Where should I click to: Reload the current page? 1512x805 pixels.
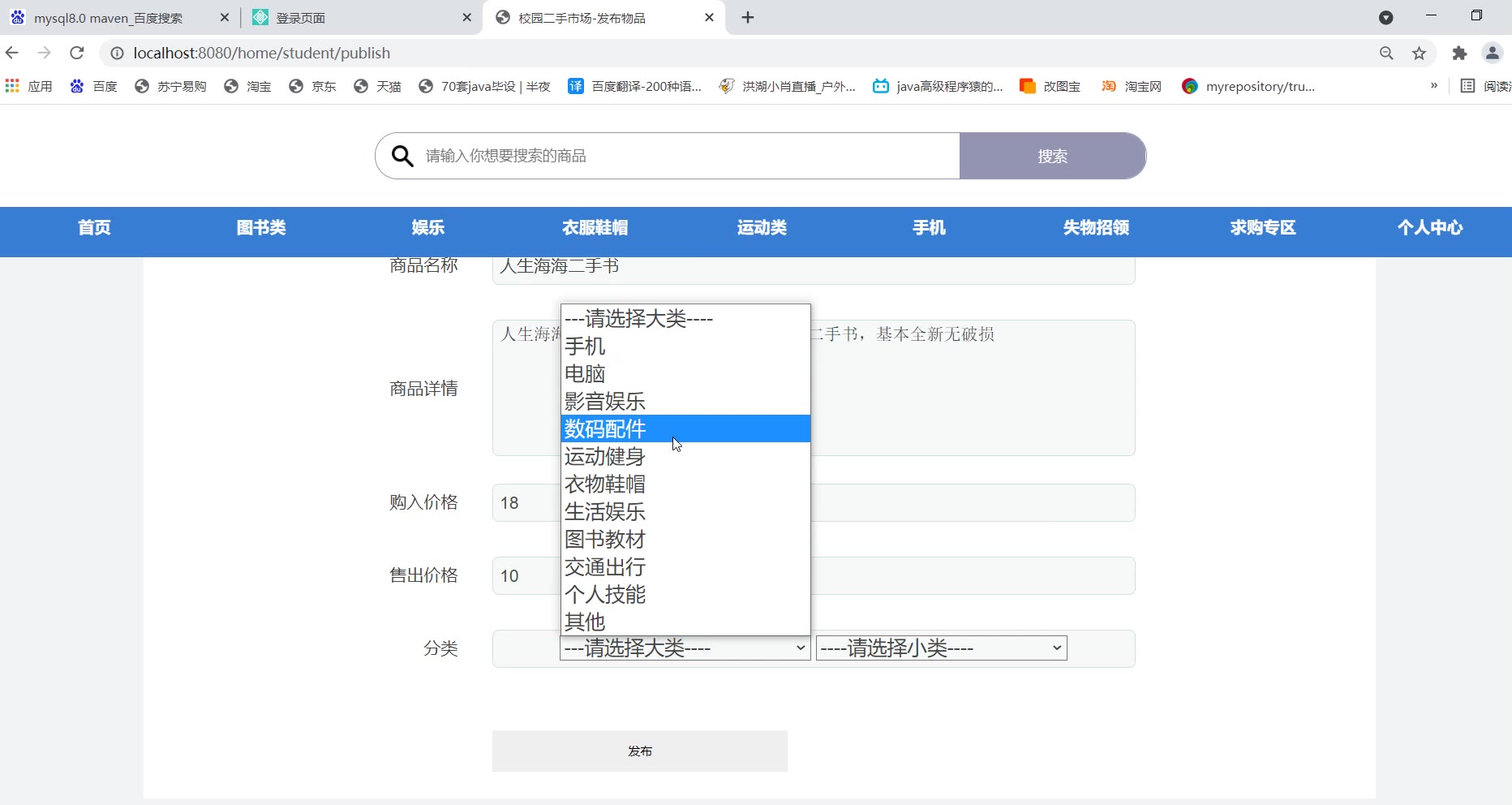click(x=77, y=53)
